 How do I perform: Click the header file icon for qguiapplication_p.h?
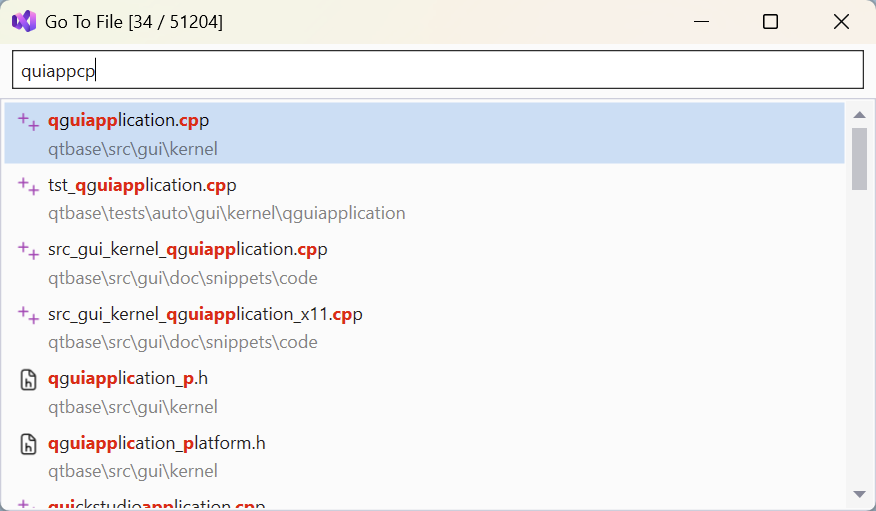29,379
